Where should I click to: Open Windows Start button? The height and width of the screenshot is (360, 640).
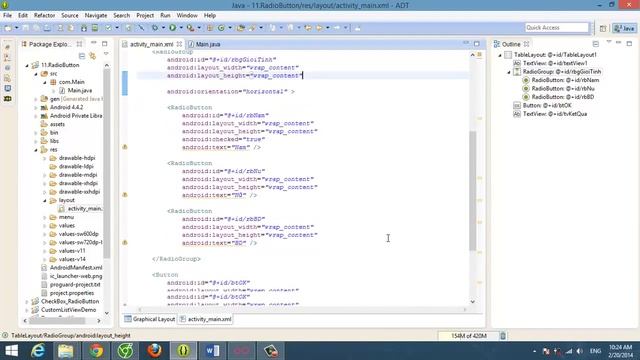pyautogui.click(x=11, y=351)
